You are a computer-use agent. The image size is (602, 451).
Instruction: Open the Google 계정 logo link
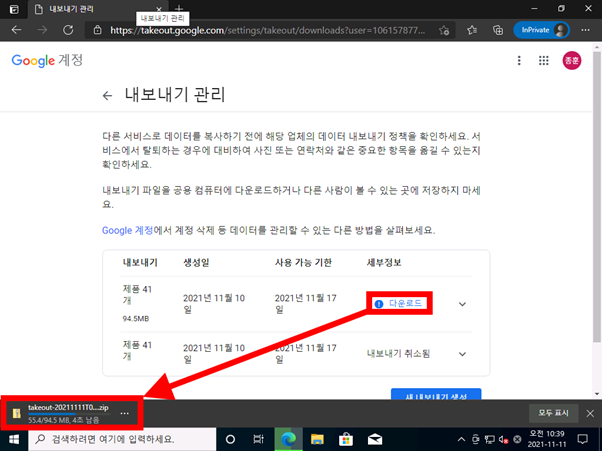click(47, 61)
